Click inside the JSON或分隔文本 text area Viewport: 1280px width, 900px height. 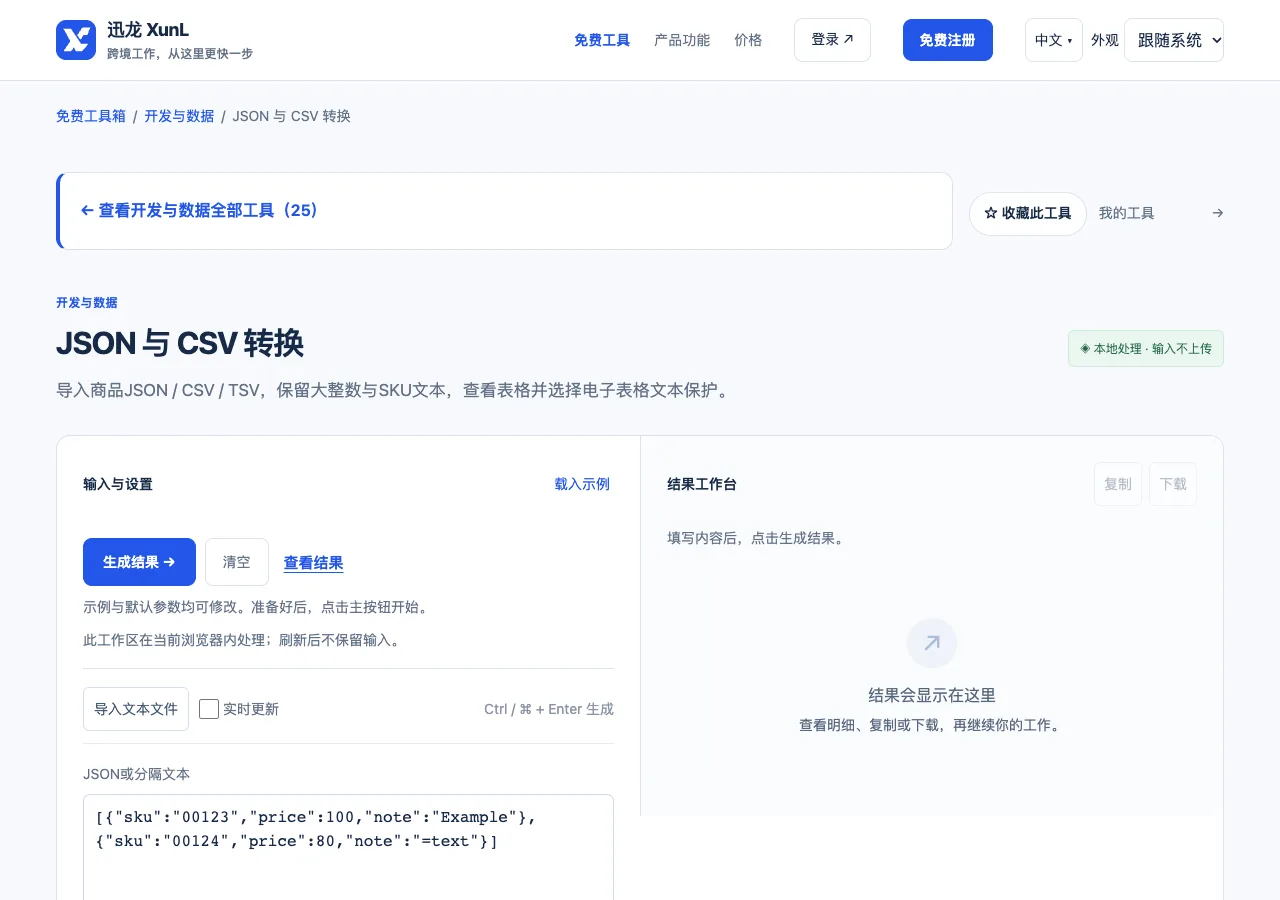pyautogui.click(x=348, y=847)
